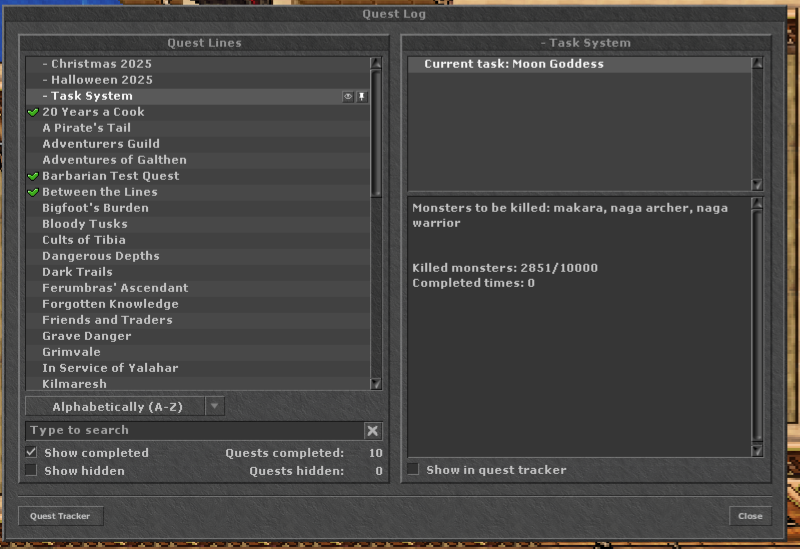This screenshot has width=800, height=549.
Task: Select Kilmaresh quest
Action: click(198, 384)
